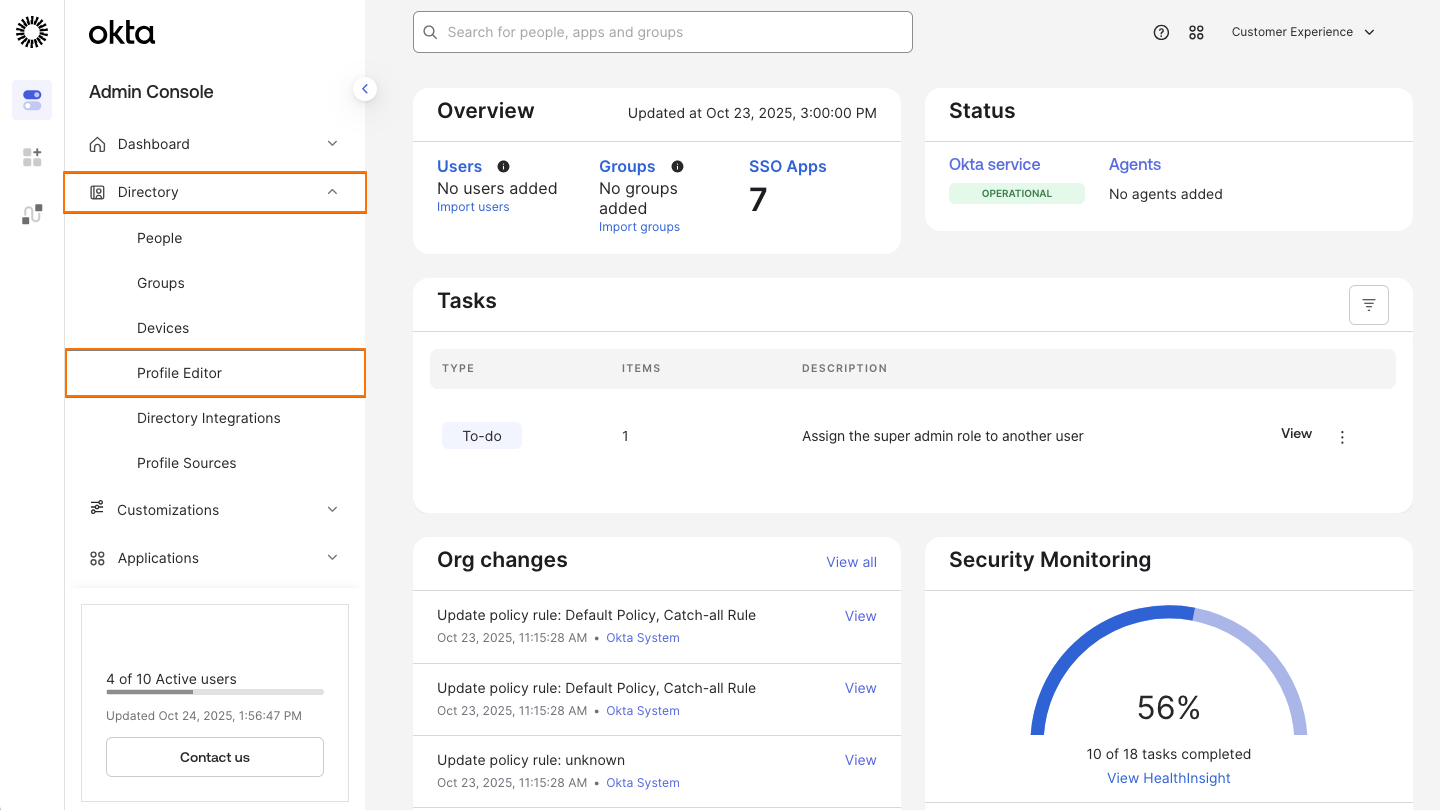Expand the Applications section

pyautogui.click(x=213, y=557)
